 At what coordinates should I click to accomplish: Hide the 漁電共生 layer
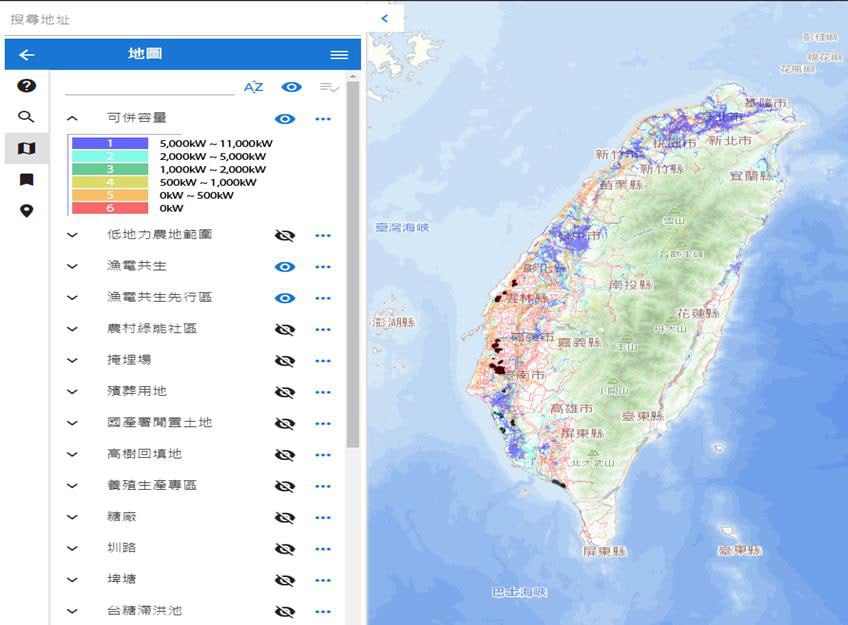pyautogui.click(x=285, y=267)
